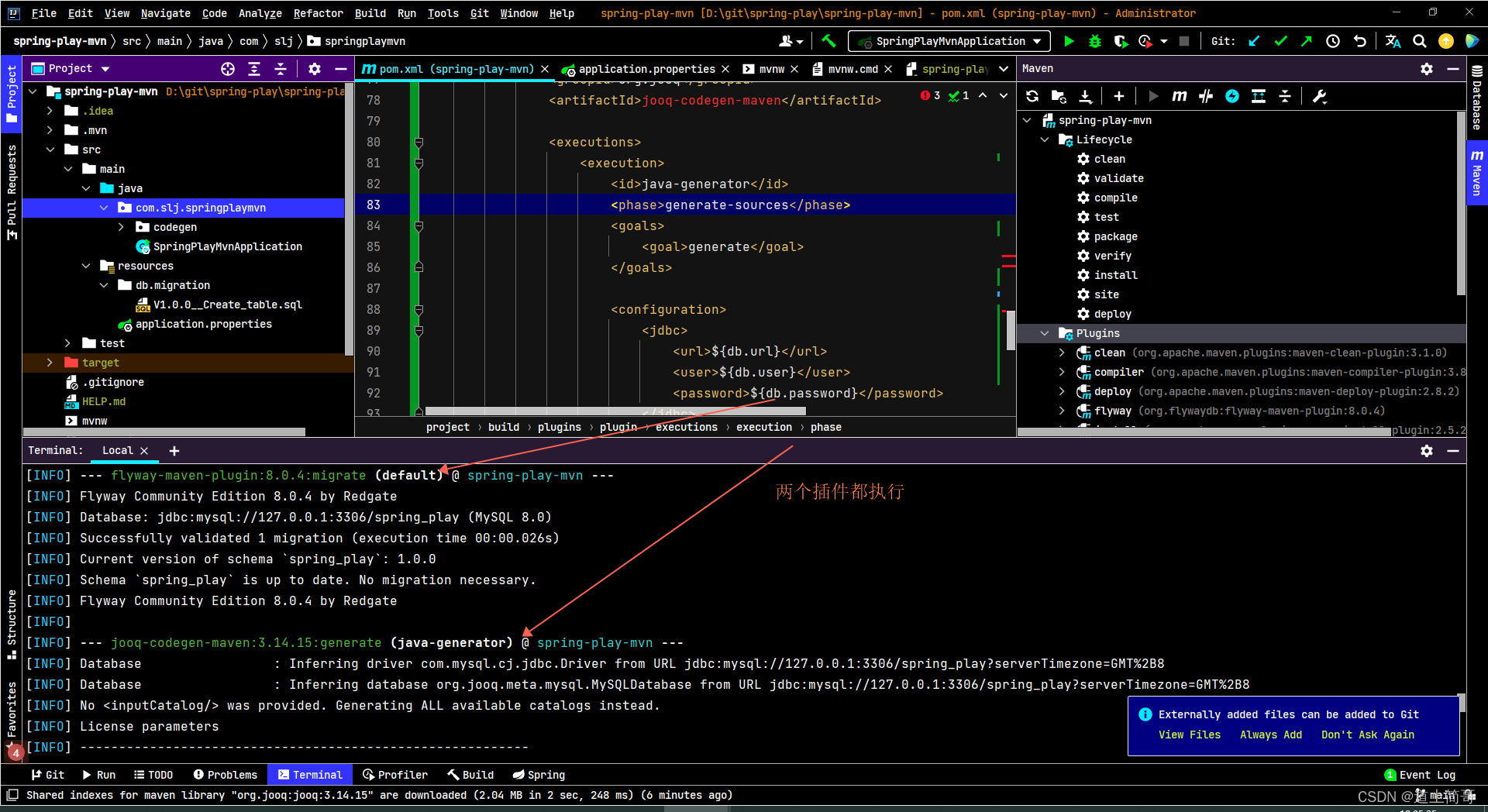Image resolution: width=1488 pixels, height=812 pixels.
Task: Expand the flyway plugin node
Action: tap(1061, 411)
